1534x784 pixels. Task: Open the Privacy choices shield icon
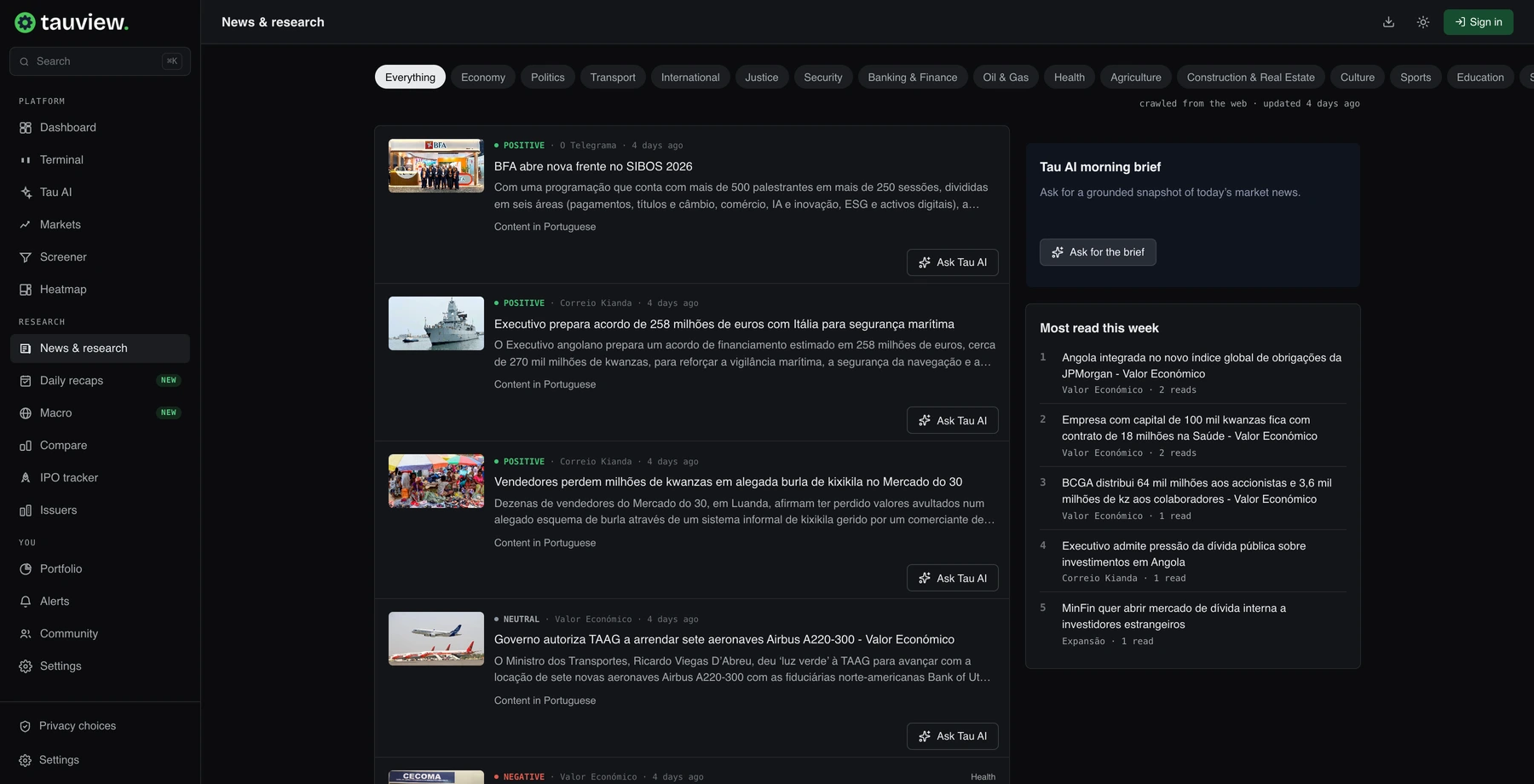25,726
